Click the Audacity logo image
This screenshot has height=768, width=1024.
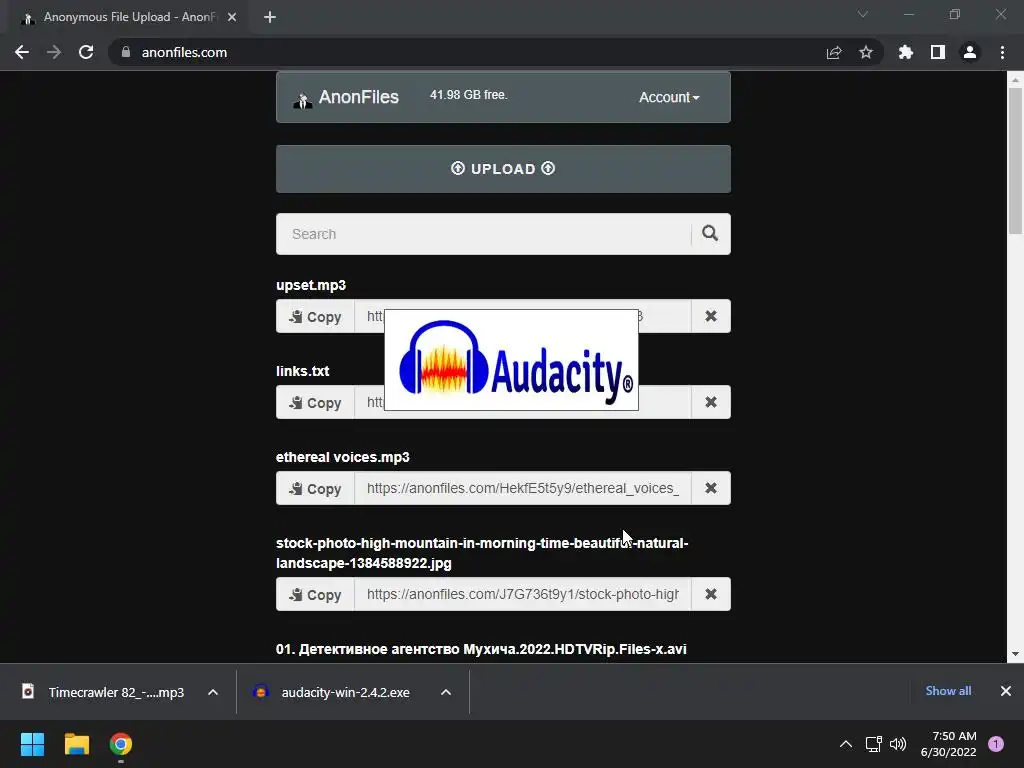511,360
